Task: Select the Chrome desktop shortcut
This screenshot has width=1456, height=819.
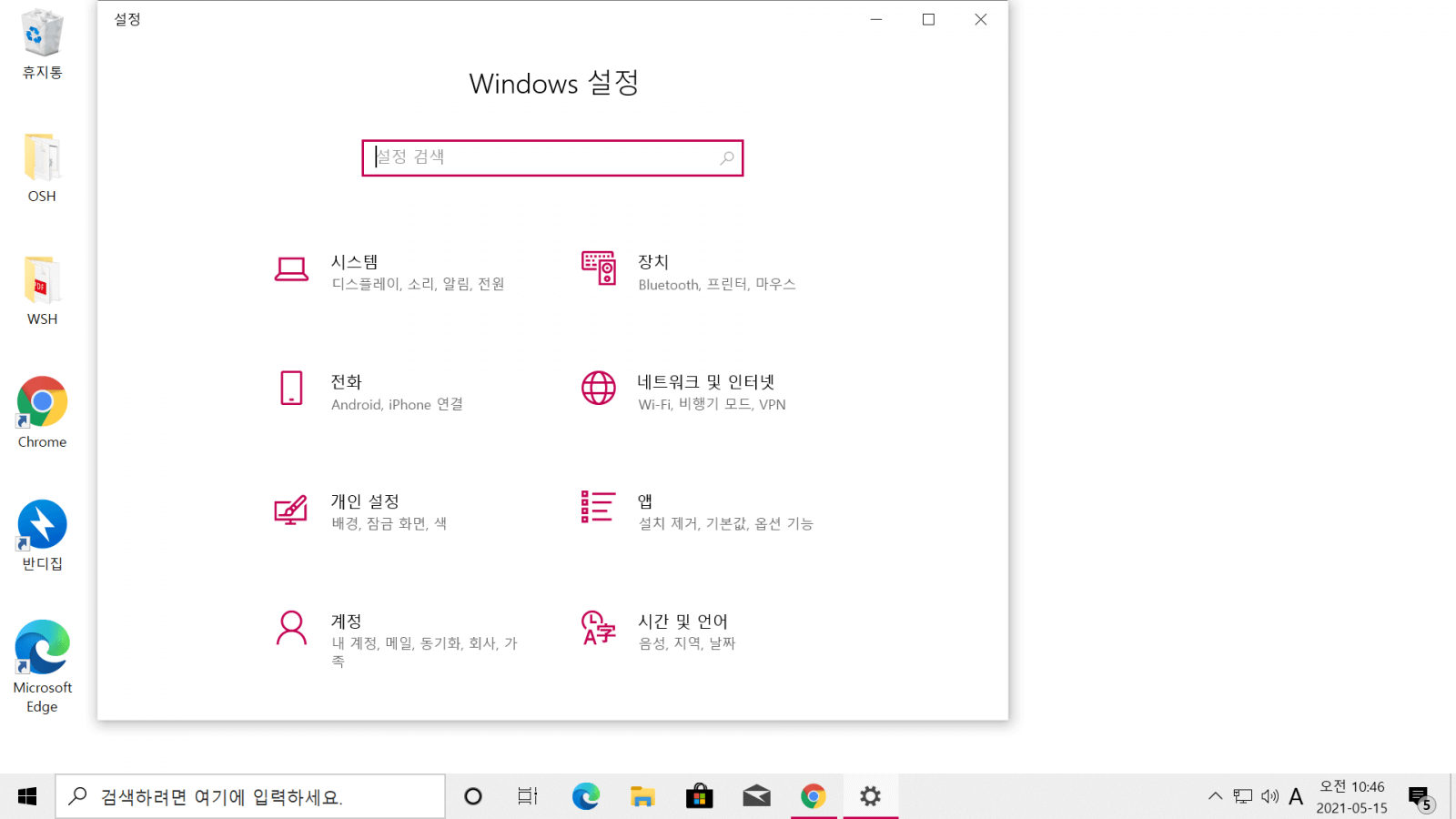Action: pyautogui.click(x=42, y=412)
